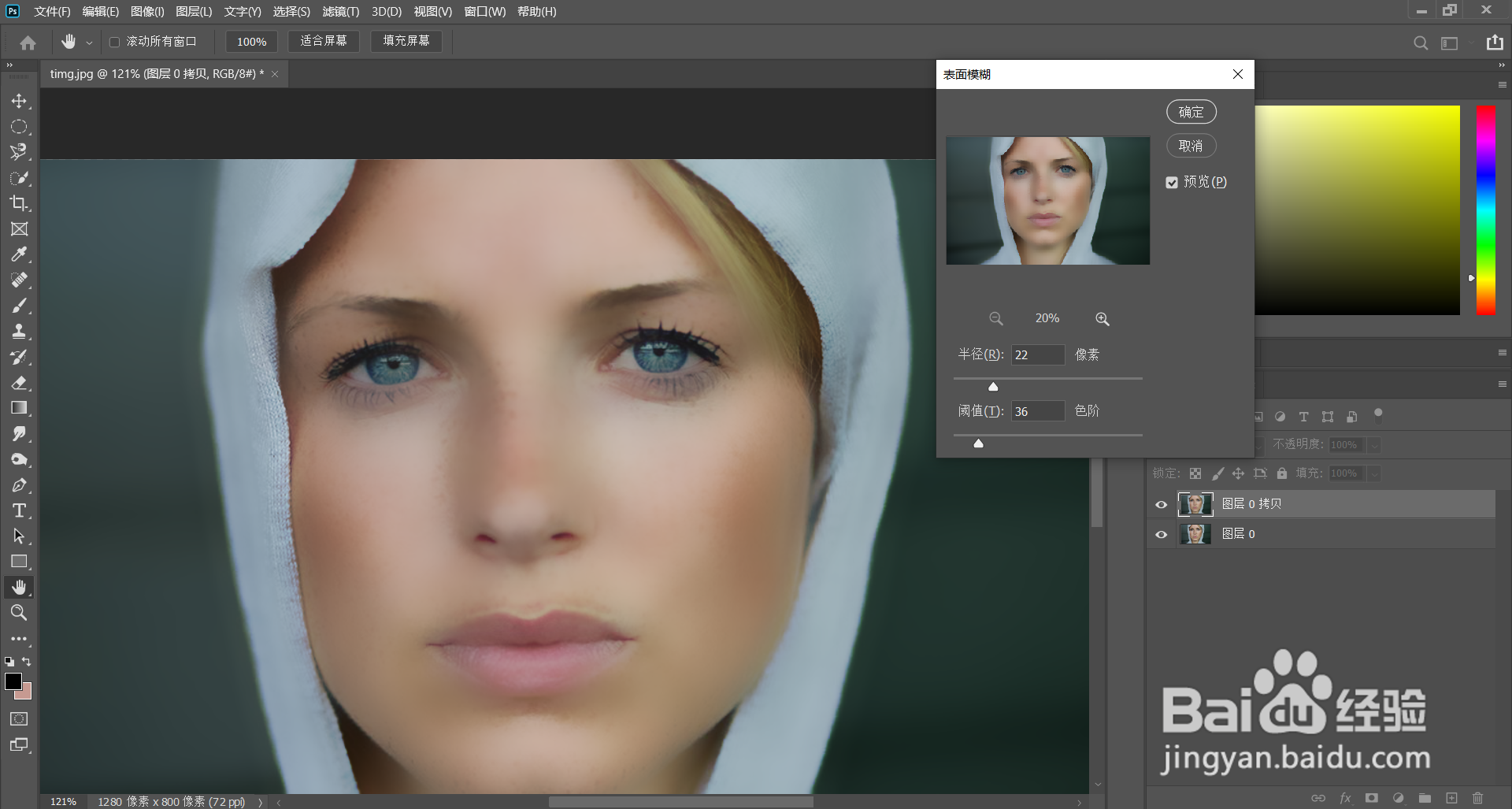Open the 图像(I) menu
The height and width of the screenshot is (809, 1512).
click(x=147, y=12)
